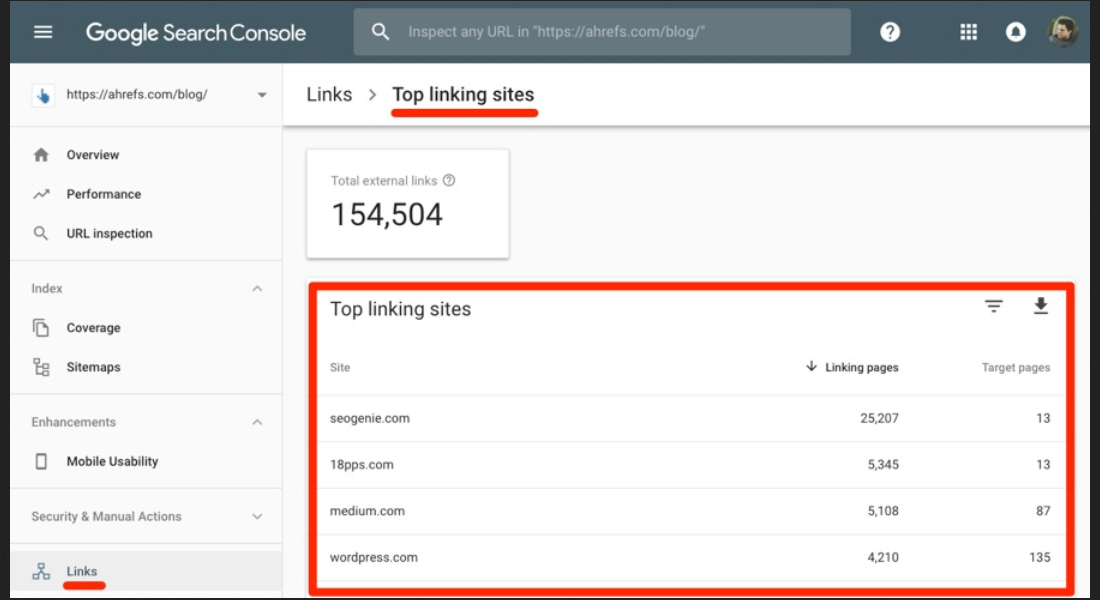Click the Links network icon
This screenshot has height=600, width=1100.
point(41,571)
